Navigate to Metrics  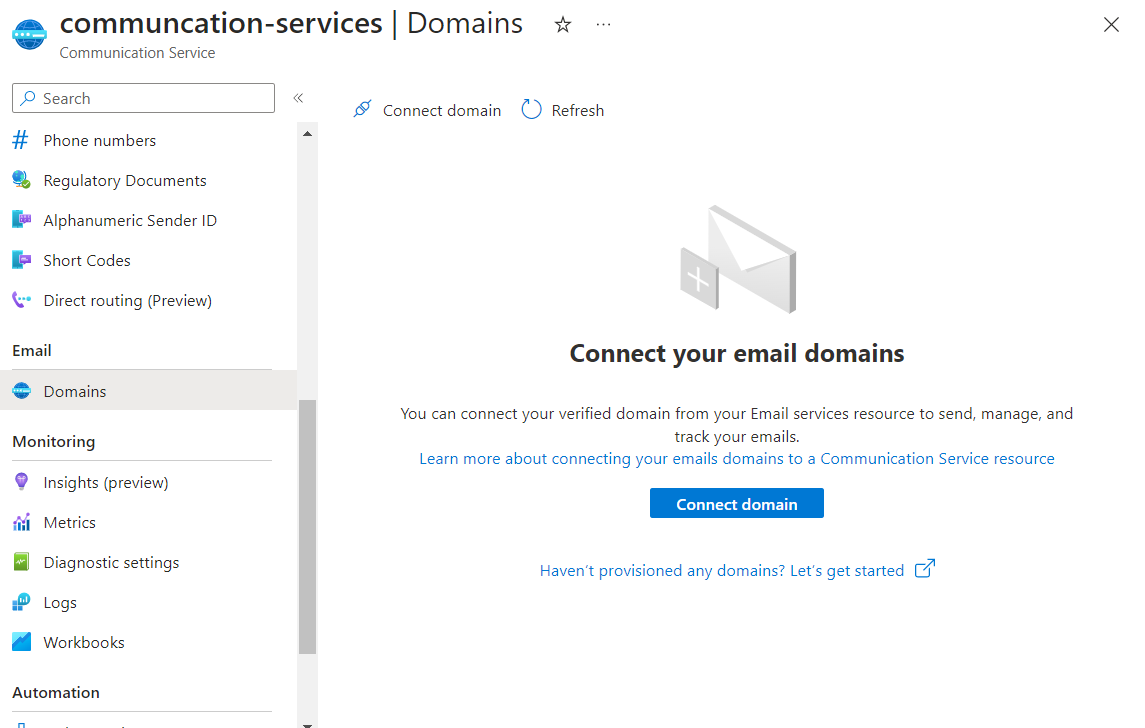(69, 523)
